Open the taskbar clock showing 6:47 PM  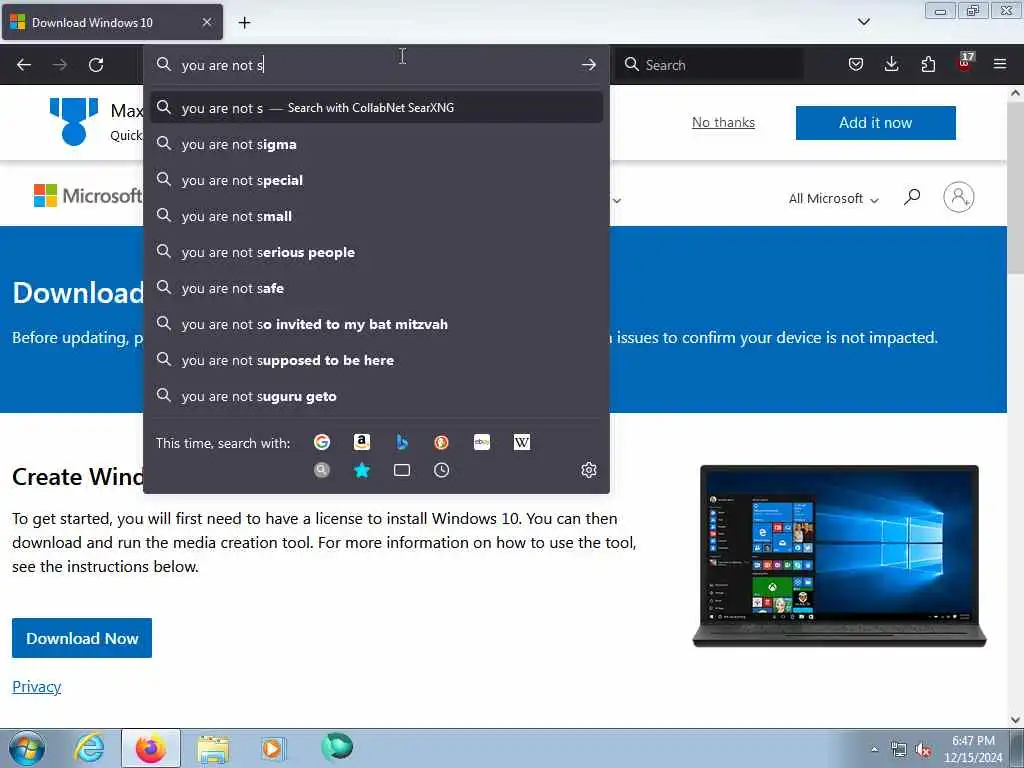pos(973,749)
